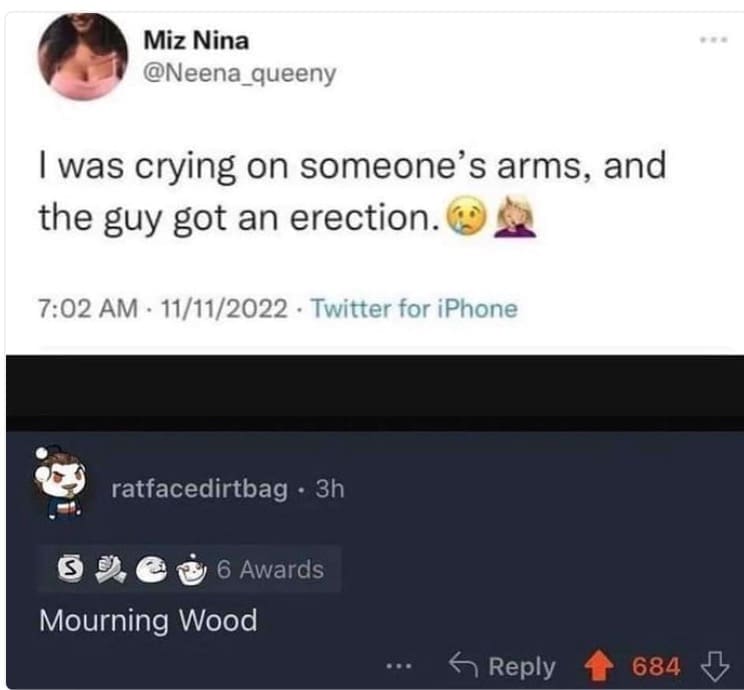Reply to the Mourning Wood comment
Viewport: 744px width, 690px height.
pos(502,666)
